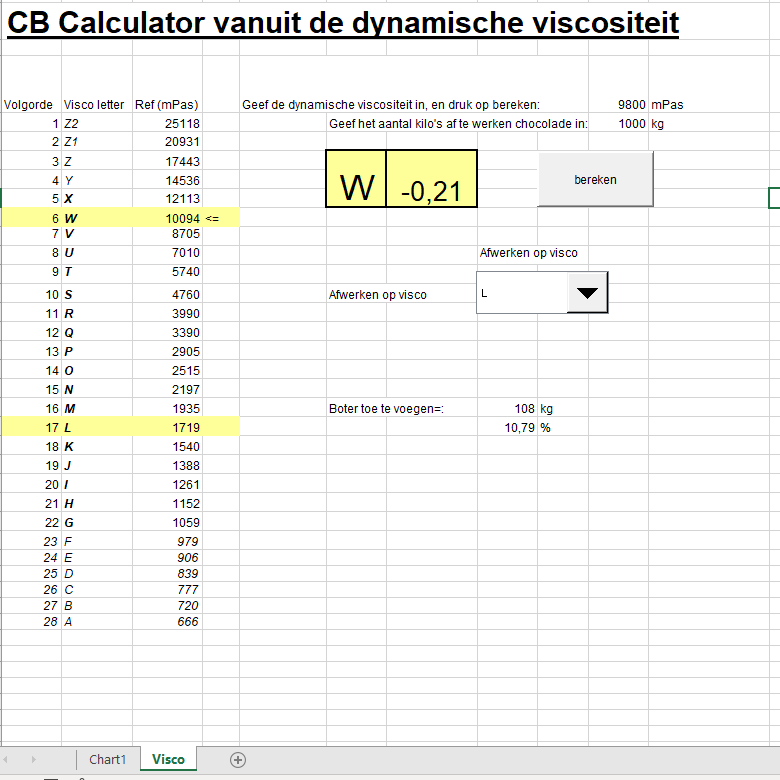Select the Z2 visco letter cell
The image size is (780, 780).
coord(97,124)
